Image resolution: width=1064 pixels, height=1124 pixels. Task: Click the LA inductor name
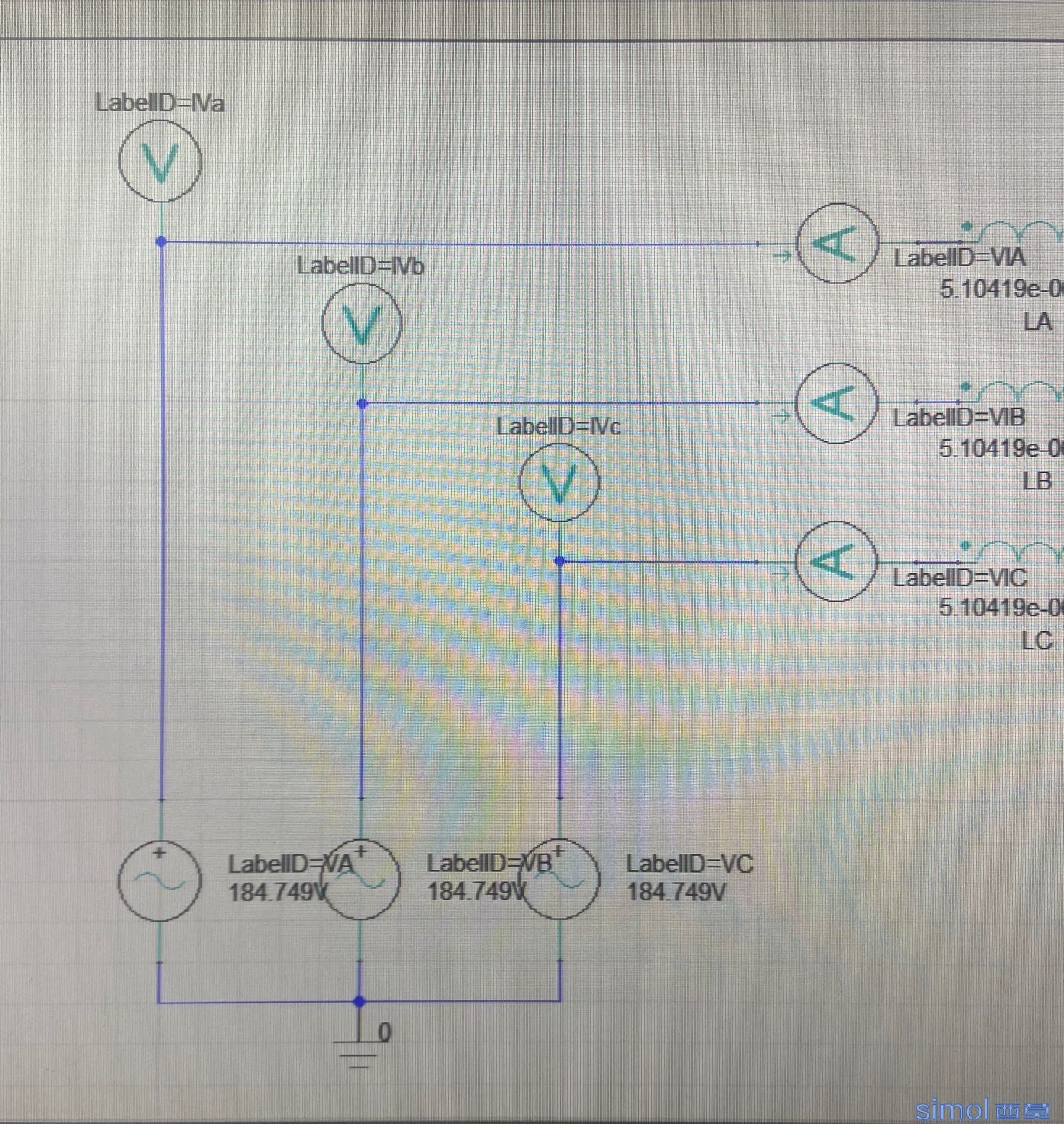[1038, 321]
